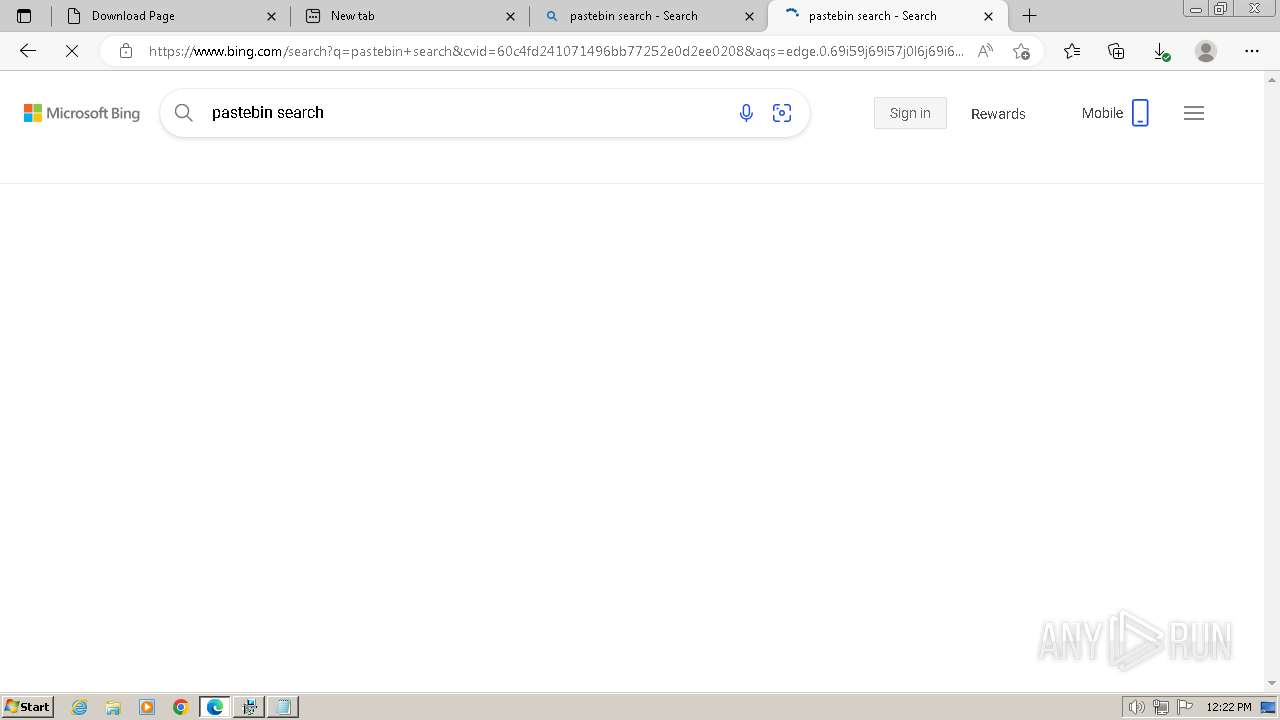Viewport: 1280px width, 720px height.
Task: Open the volume control in the tray
Action: click(x=1137, y=707)
